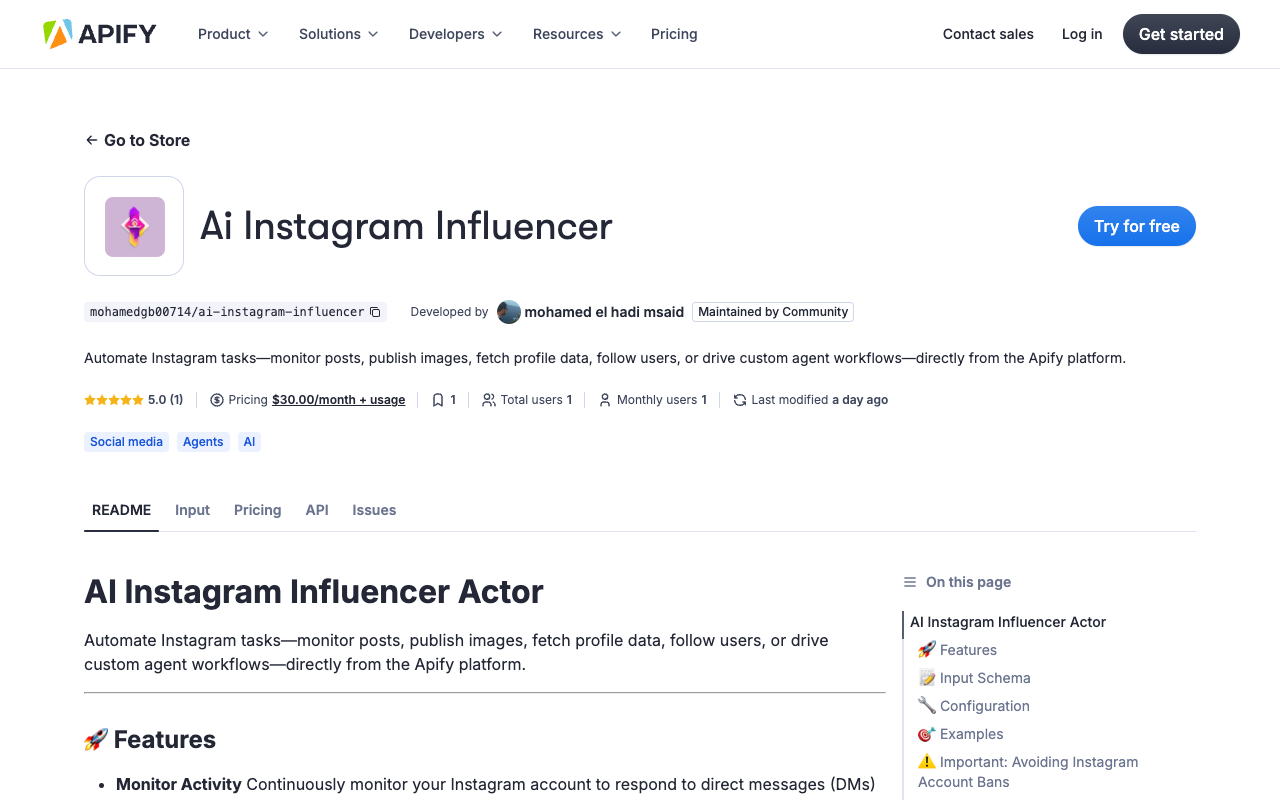Click Log in

(1082, 34)
